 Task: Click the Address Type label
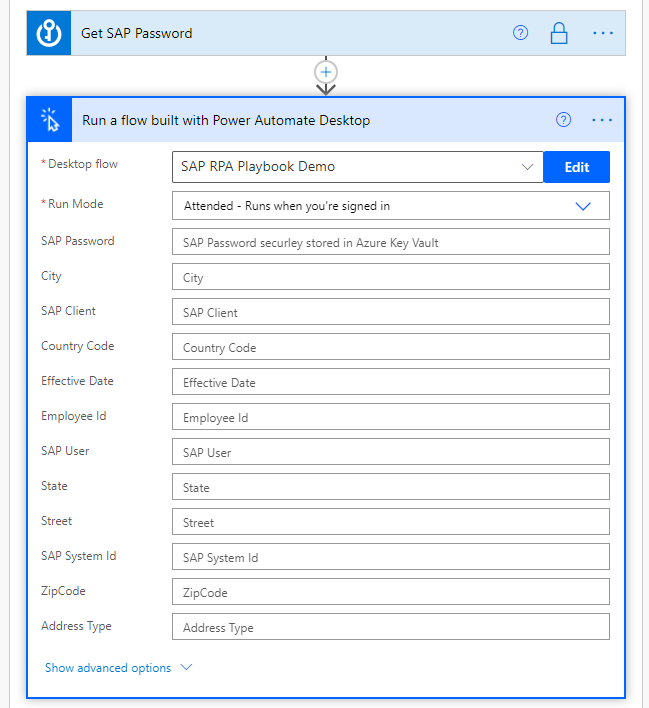point(76,626)
